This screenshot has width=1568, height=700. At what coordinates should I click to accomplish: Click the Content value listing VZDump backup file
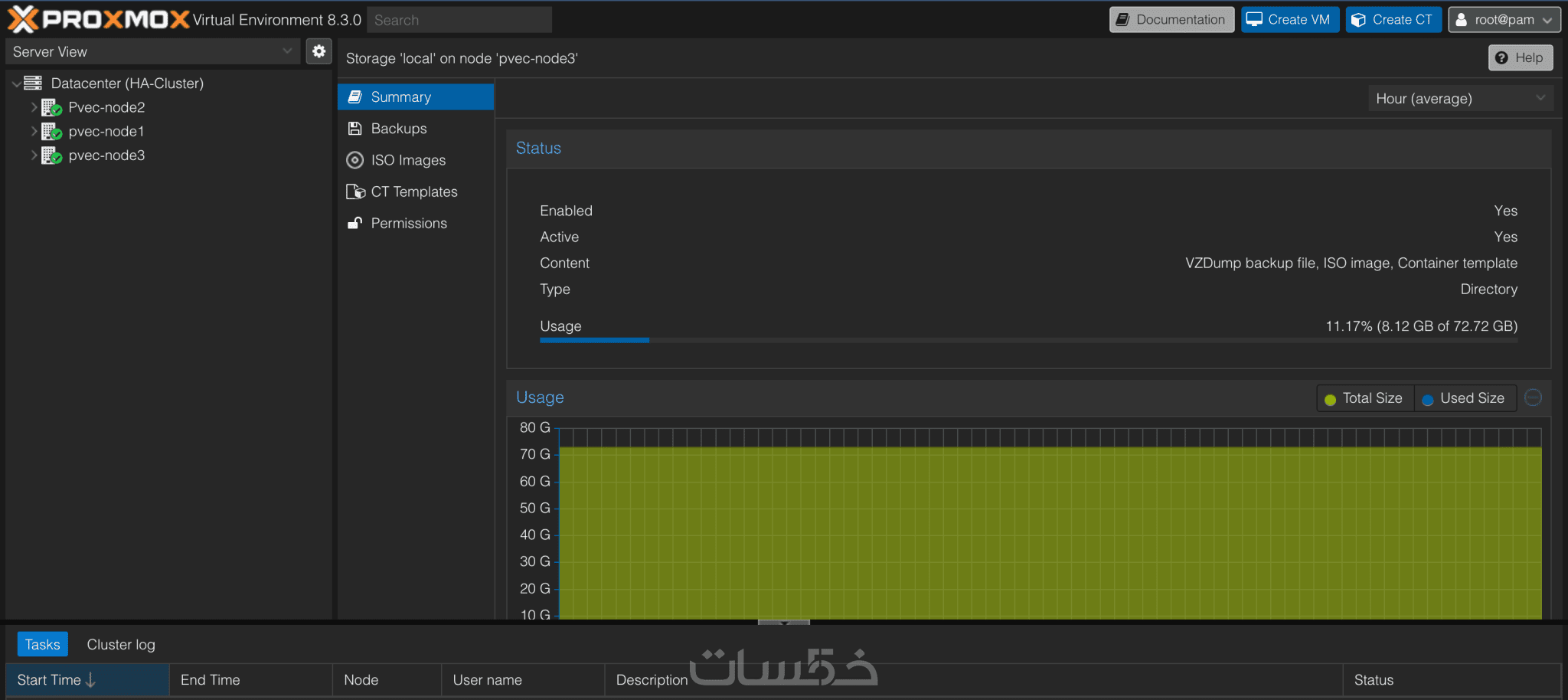pyautogui.click(x=1351, y=263)
